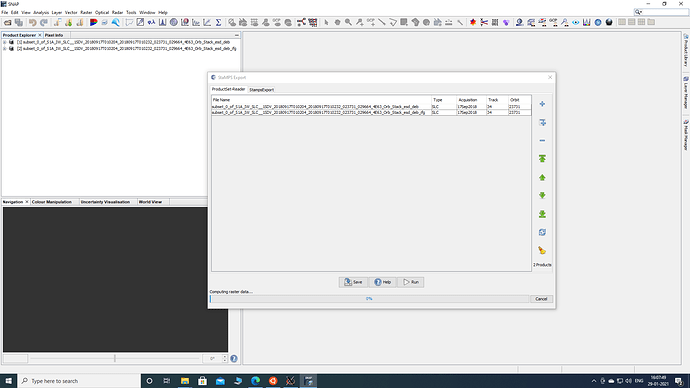Open navigation panel help question icon
The height and width of the screenshot is (388, 690).
[234, 359]
